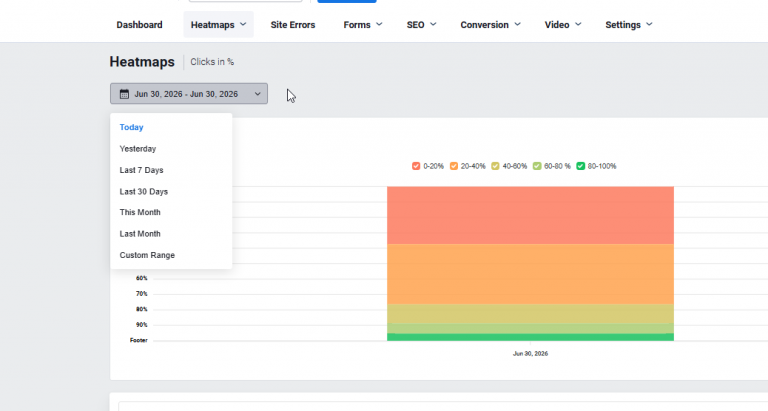Select Yesterday from the date range list
This screenshot has width=768, height=411.
pos(138,149)
